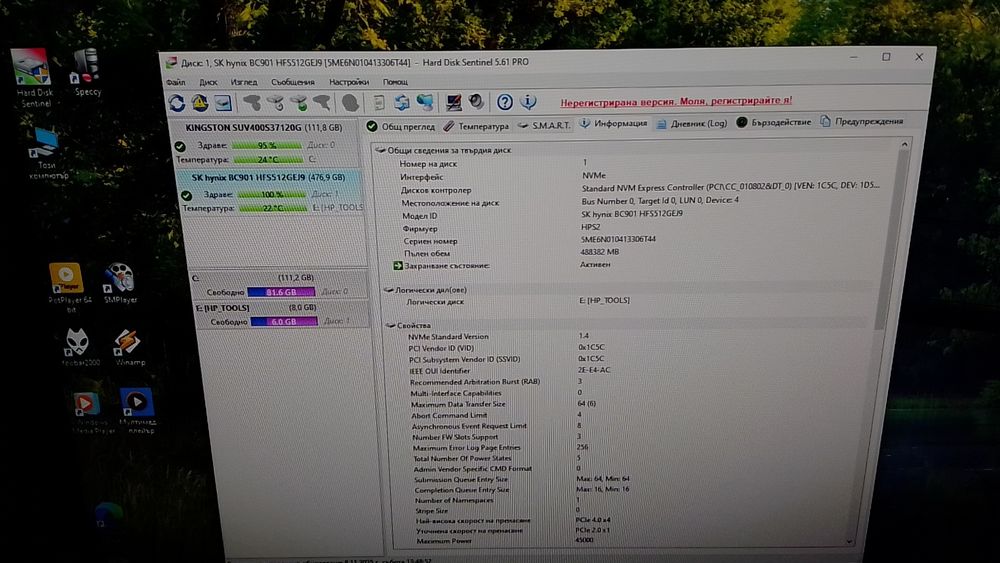Click the disk test icon with green checkmark
Screen dimensions: 1000x563
click(x=298, y=103)
